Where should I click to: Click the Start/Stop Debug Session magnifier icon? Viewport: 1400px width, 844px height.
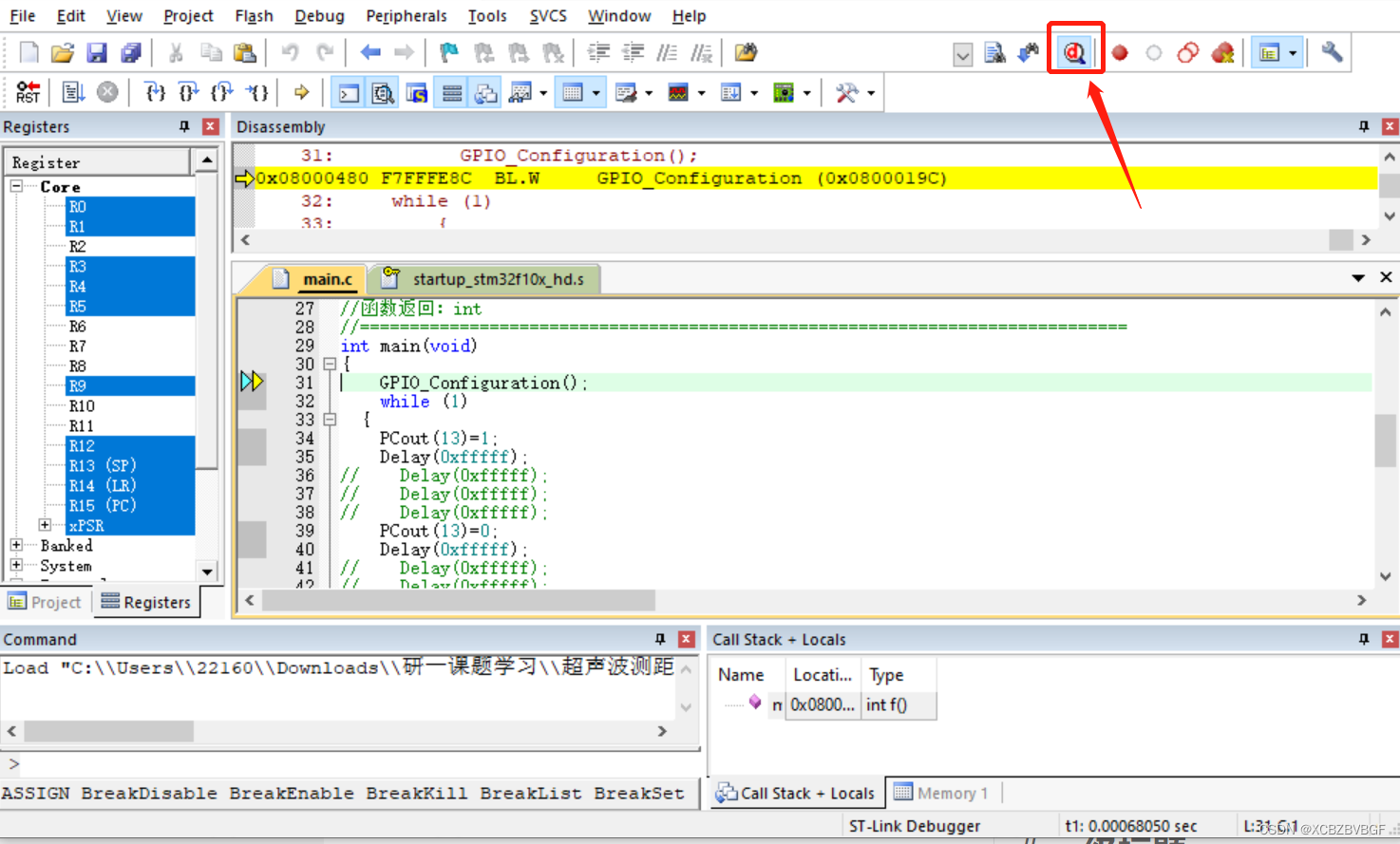[x=1075, y=53]
